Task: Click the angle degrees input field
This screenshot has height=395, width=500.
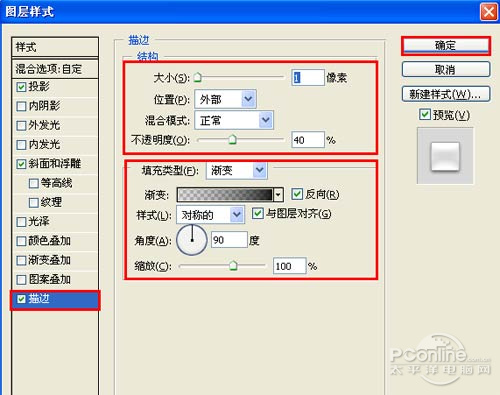Action: point(229,240)
